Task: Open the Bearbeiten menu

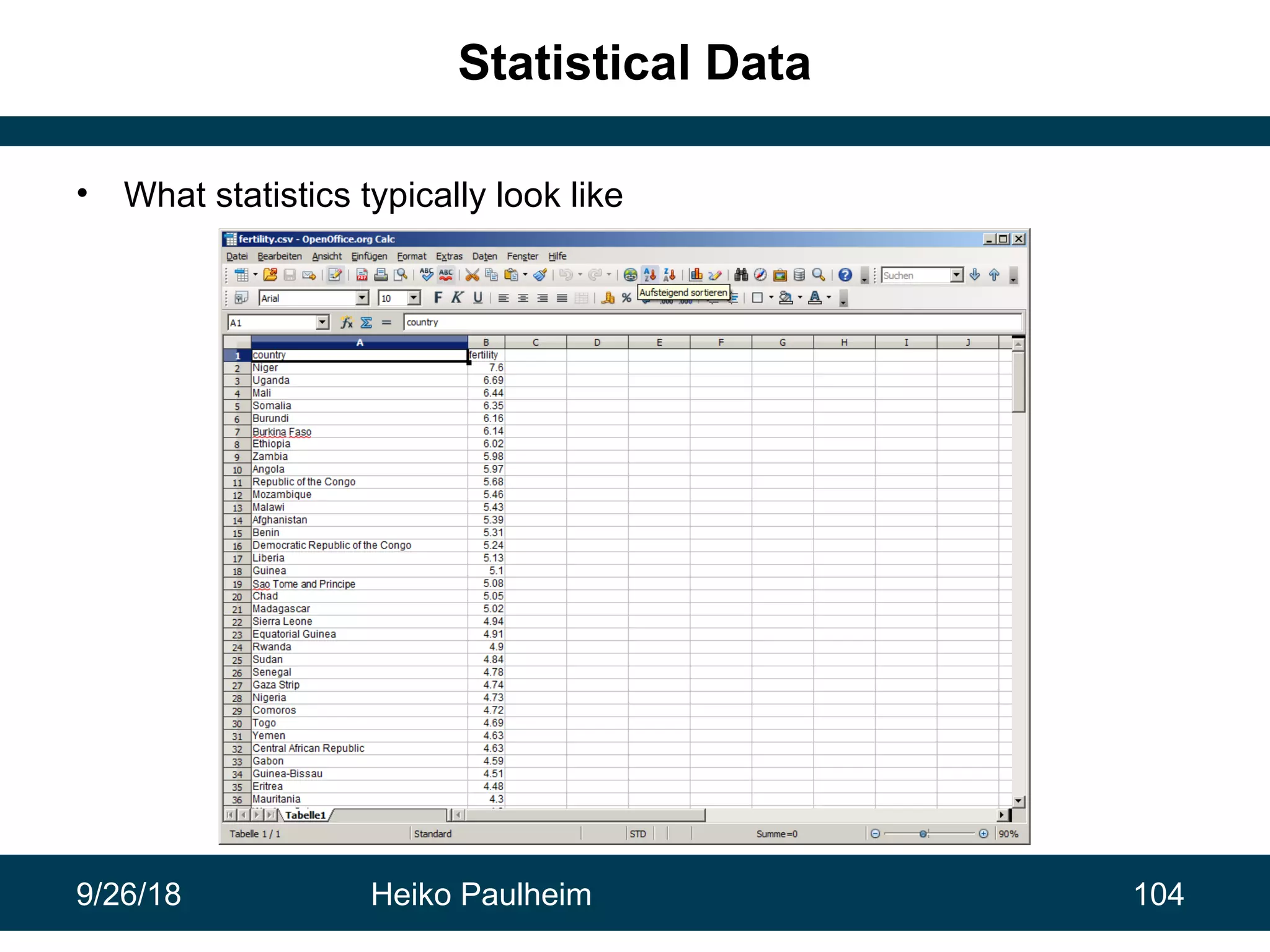Action: (x=280, y=256)
